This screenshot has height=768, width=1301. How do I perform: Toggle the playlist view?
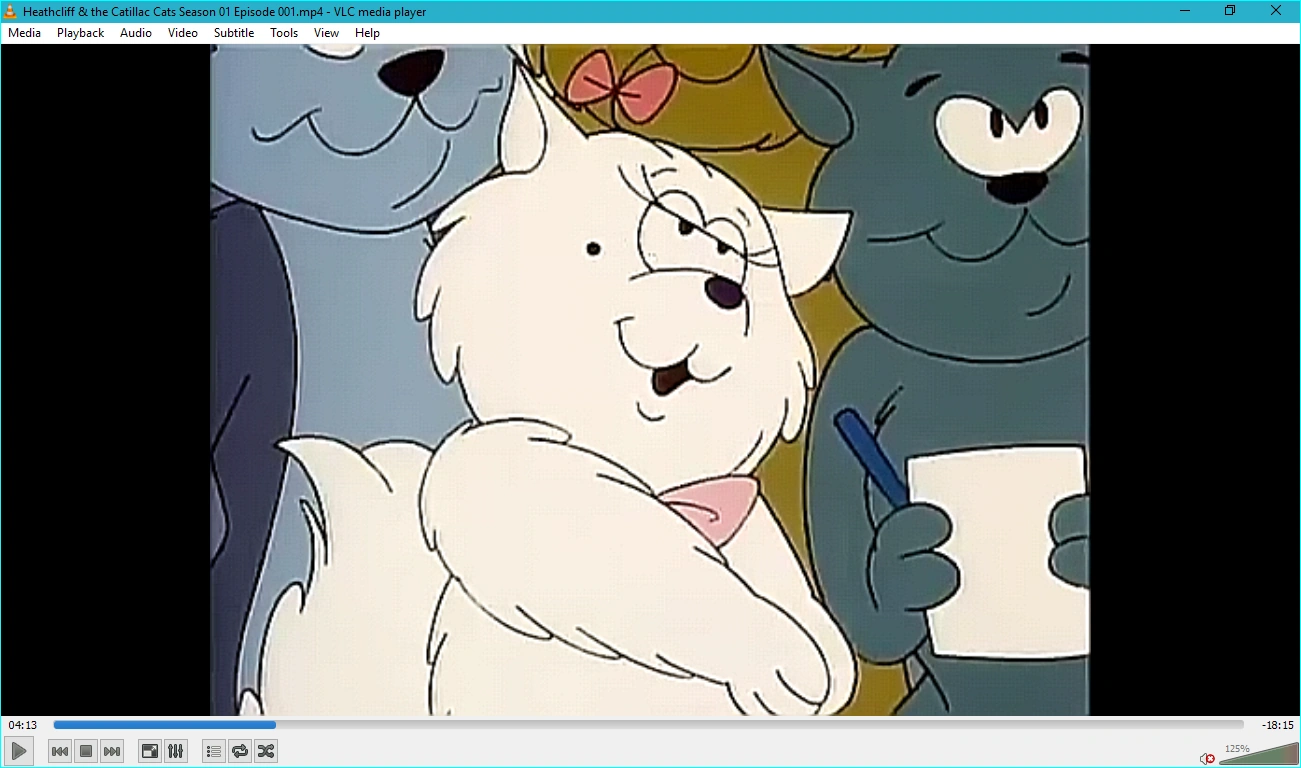pos(214,751)
